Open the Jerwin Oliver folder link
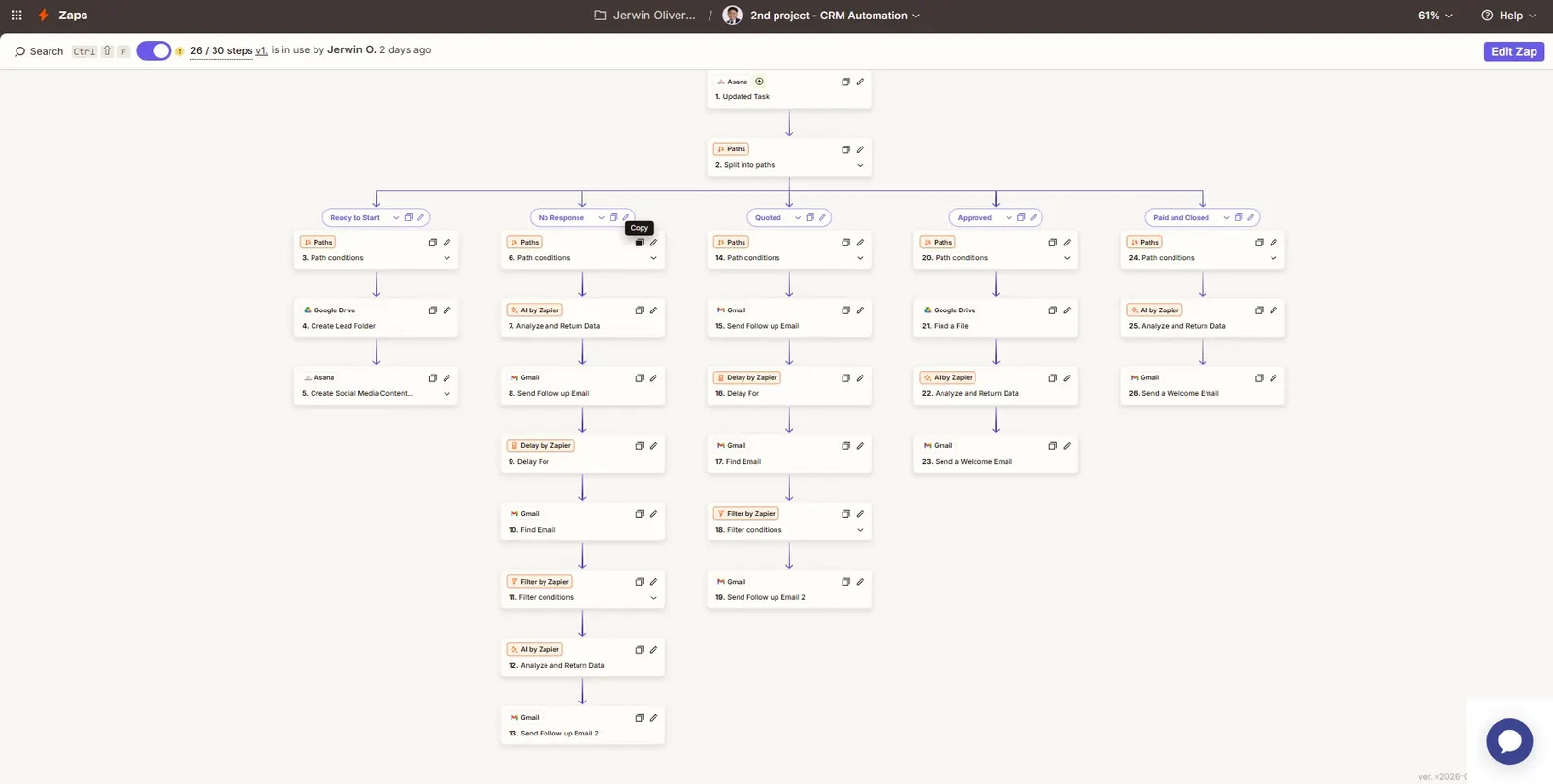The image size is (1553, 784). 644,16
